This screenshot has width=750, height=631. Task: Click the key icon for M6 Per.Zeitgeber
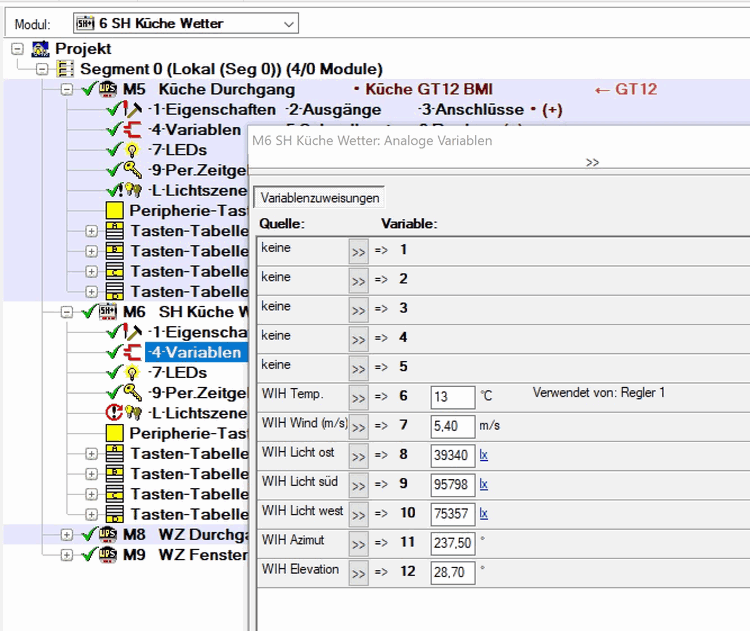click(132, 393)
